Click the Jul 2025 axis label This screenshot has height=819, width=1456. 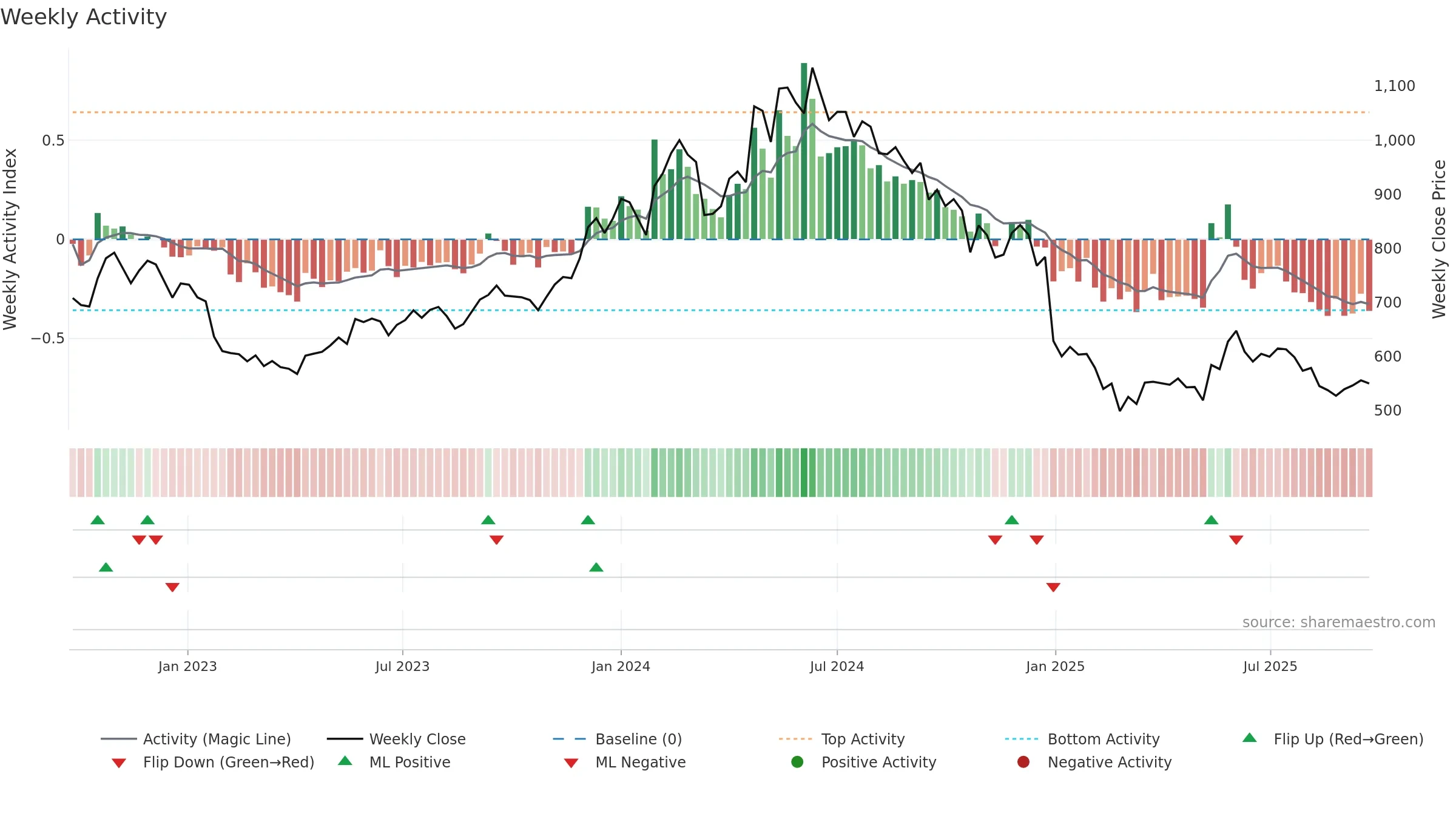(1270, 666)
